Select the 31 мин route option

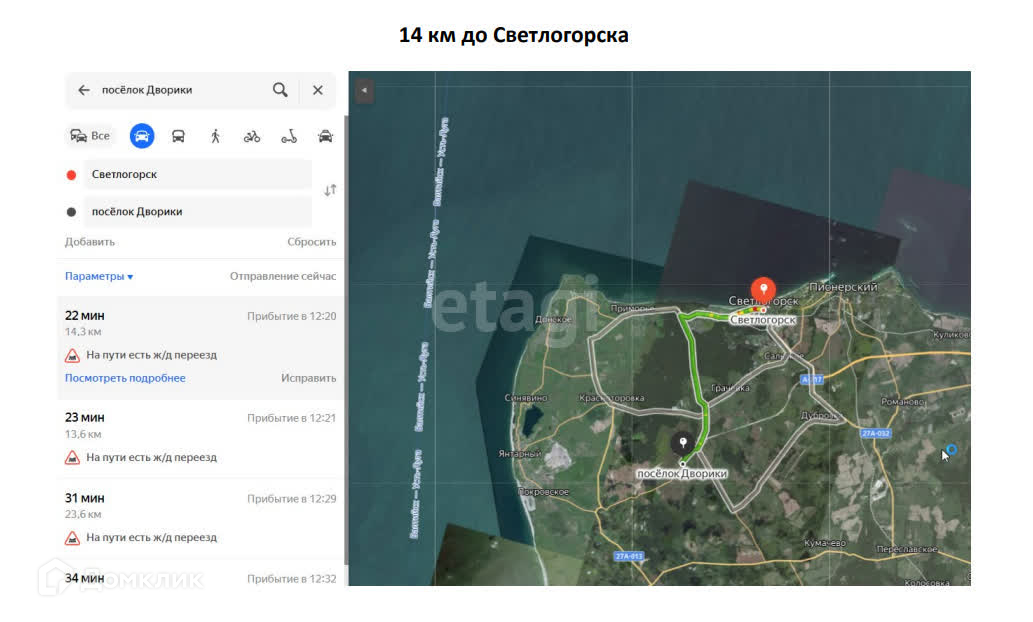[x=200, y=519]
